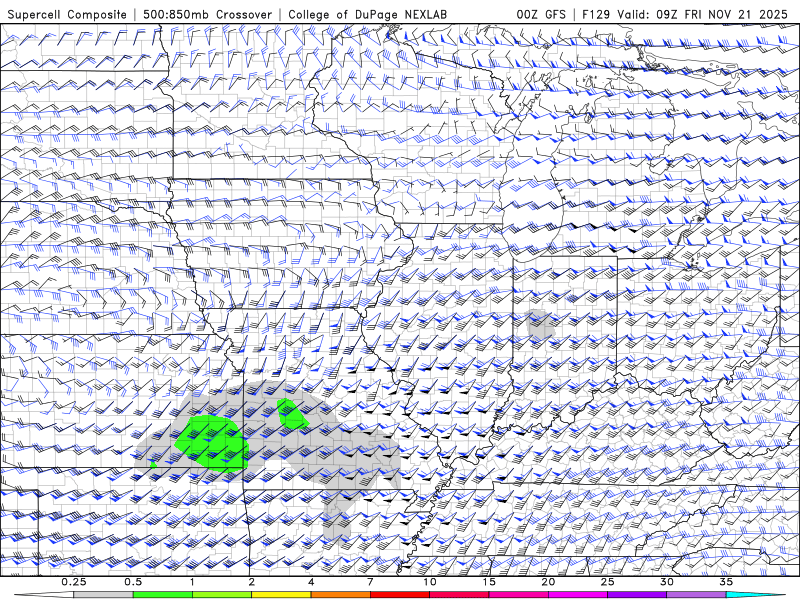Click the legend value 7
Image resolution: width=800 pixels, height=600 pixels.
370,582
